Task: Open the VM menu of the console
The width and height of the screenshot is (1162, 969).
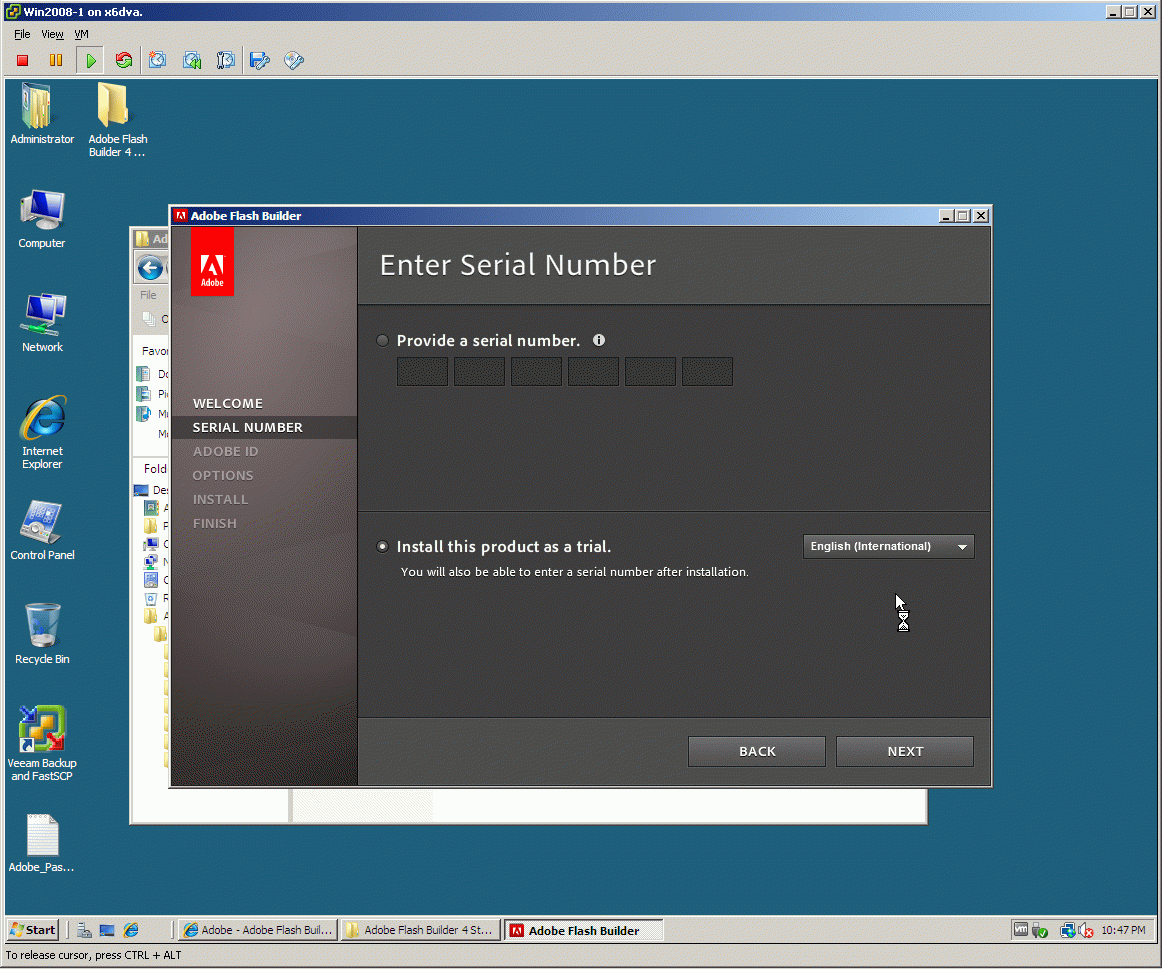Action: (x=82, y=34)
